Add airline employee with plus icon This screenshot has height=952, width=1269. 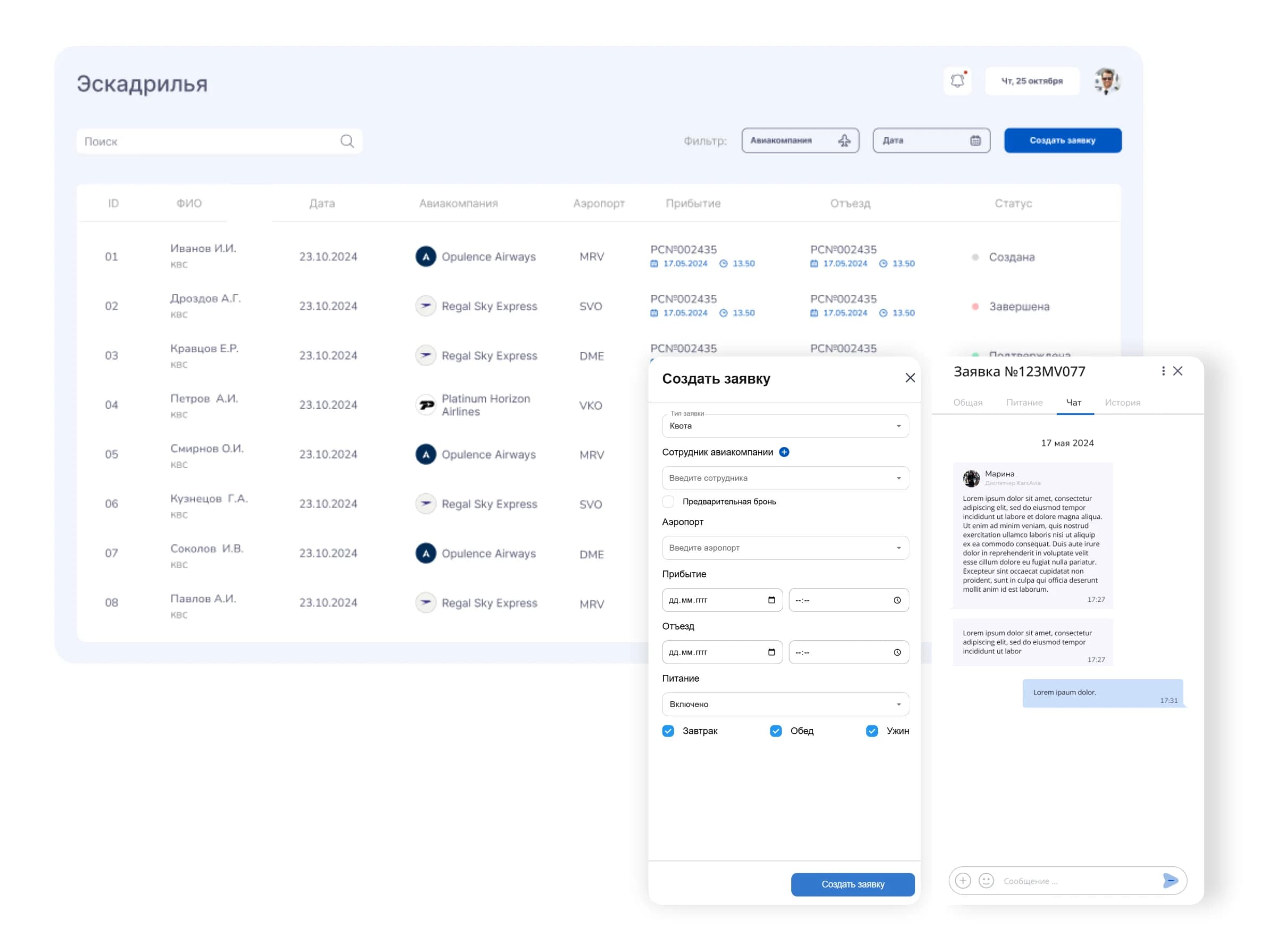click(784, 452)
